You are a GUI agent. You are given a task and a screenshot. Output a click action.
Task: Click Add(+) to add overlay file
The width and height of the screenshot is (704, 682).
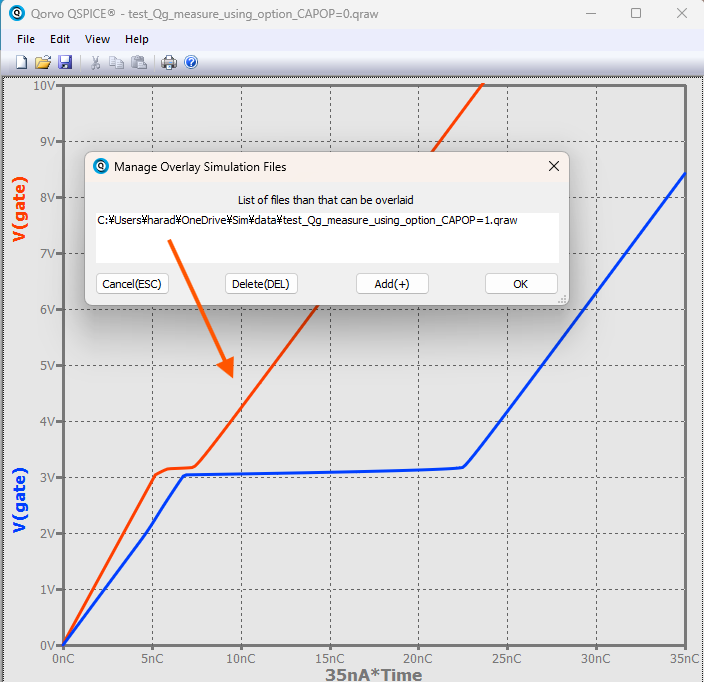[x=392, y=284]
